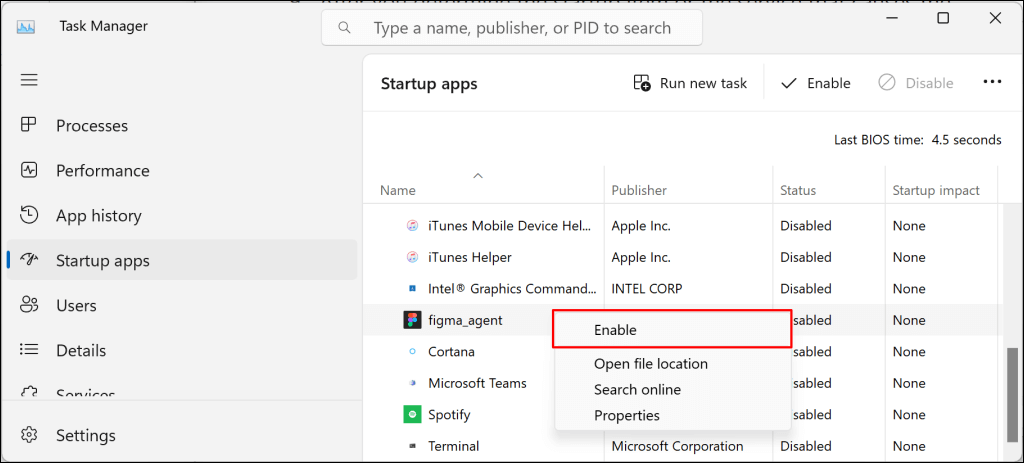Sort the list by Name column header
This screenshot has width=1024, height=463.
coord(398,190)
